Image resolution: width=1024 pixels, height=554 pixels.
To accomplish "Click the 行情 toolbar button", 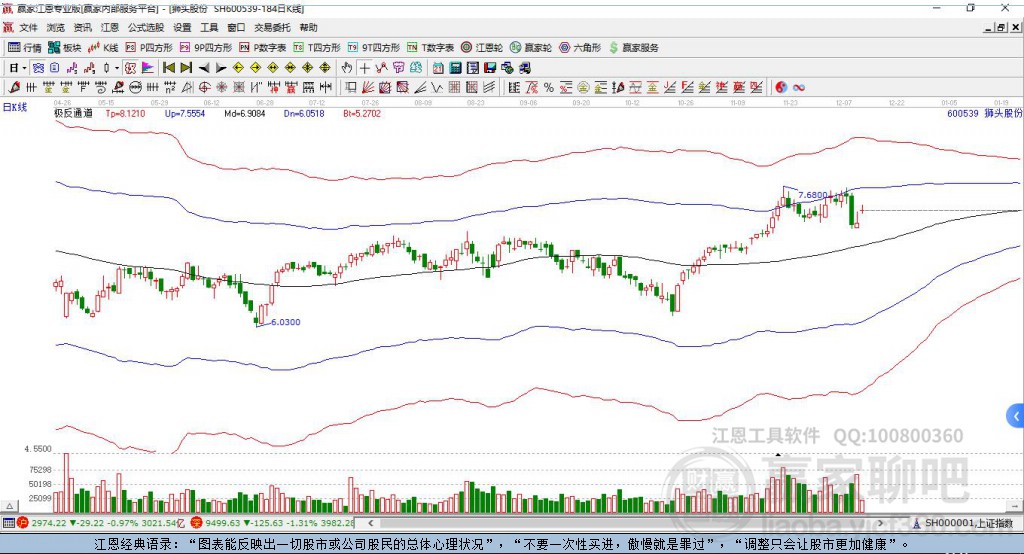I will tap(25, 48).
